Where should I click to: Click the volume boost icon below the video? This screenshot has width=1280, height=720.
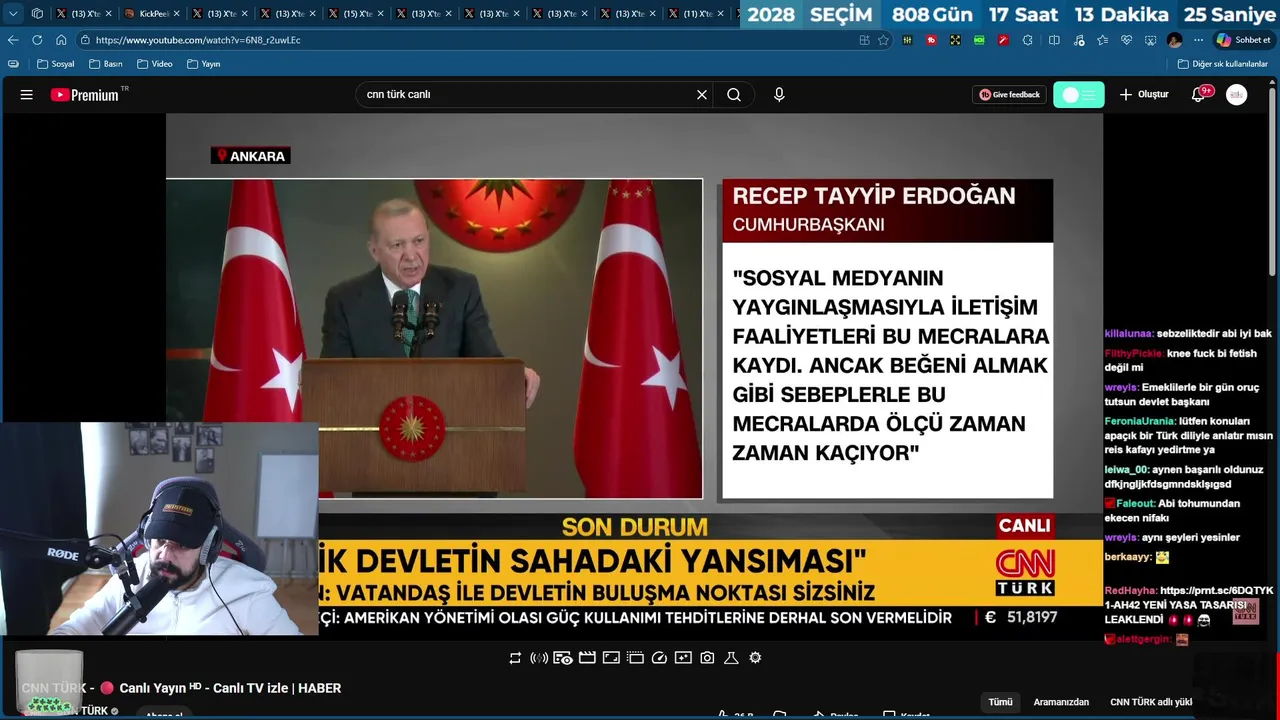(539, 658)
